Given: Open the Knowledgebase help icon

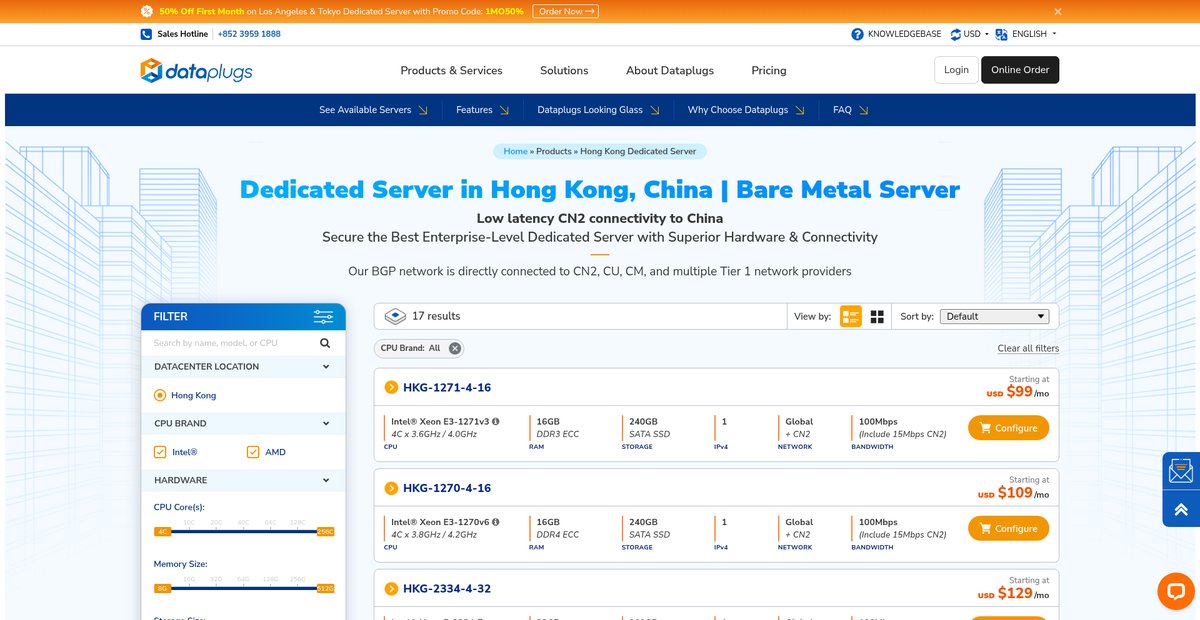Looking at the screenshot, I should point(857,34).
